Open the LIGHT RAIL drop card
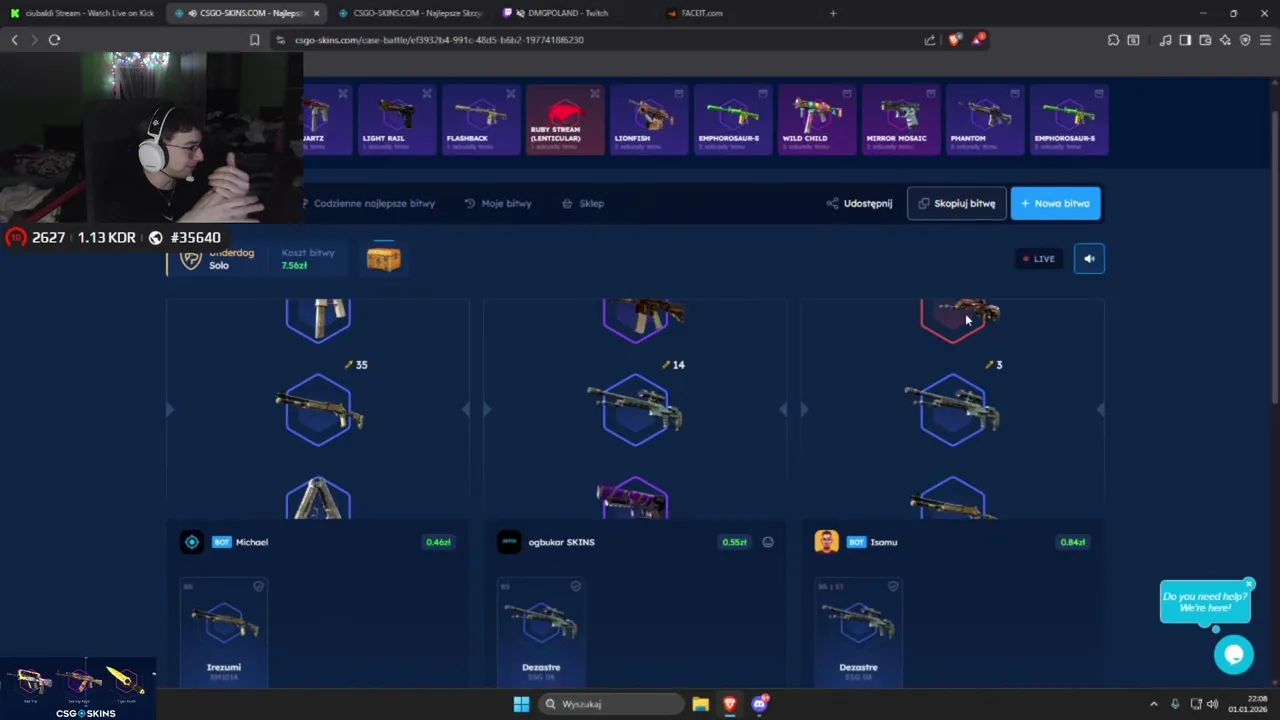This screenshot has width=1280, height=720. click(397, 119)
